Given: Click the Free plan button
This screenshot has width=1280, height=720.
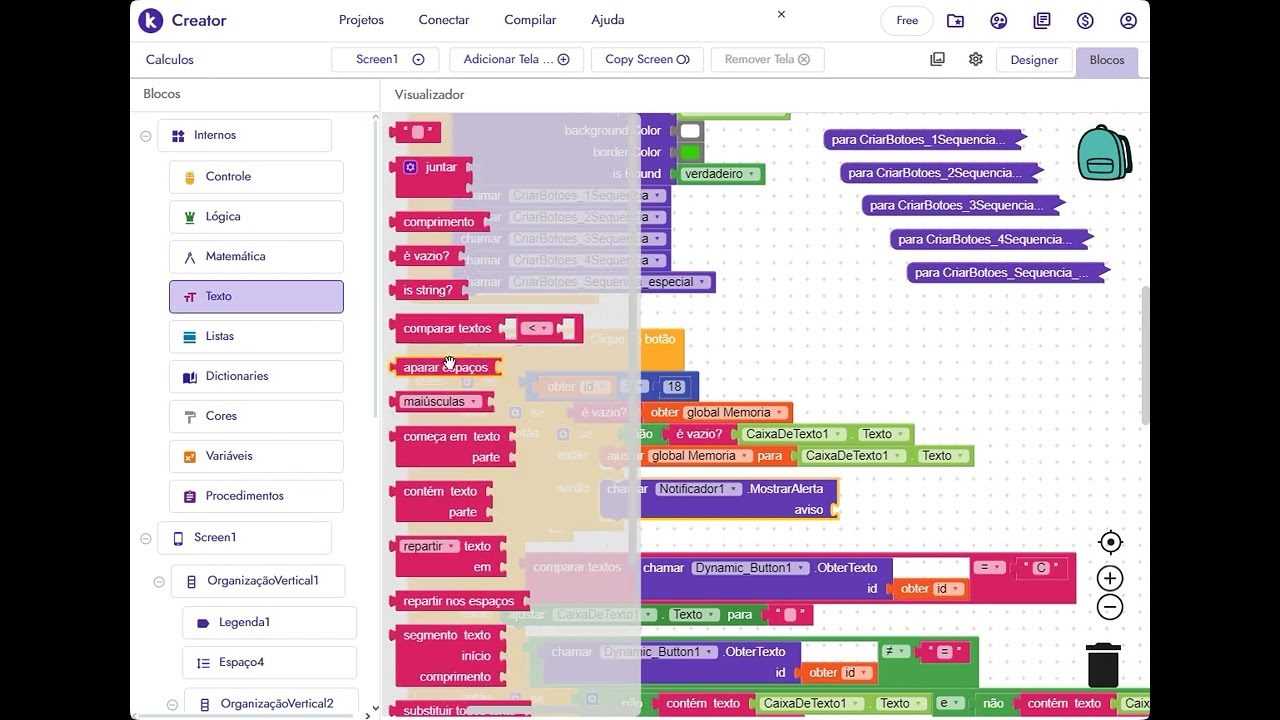Looking at the screenshot, I should coord(907,20).
